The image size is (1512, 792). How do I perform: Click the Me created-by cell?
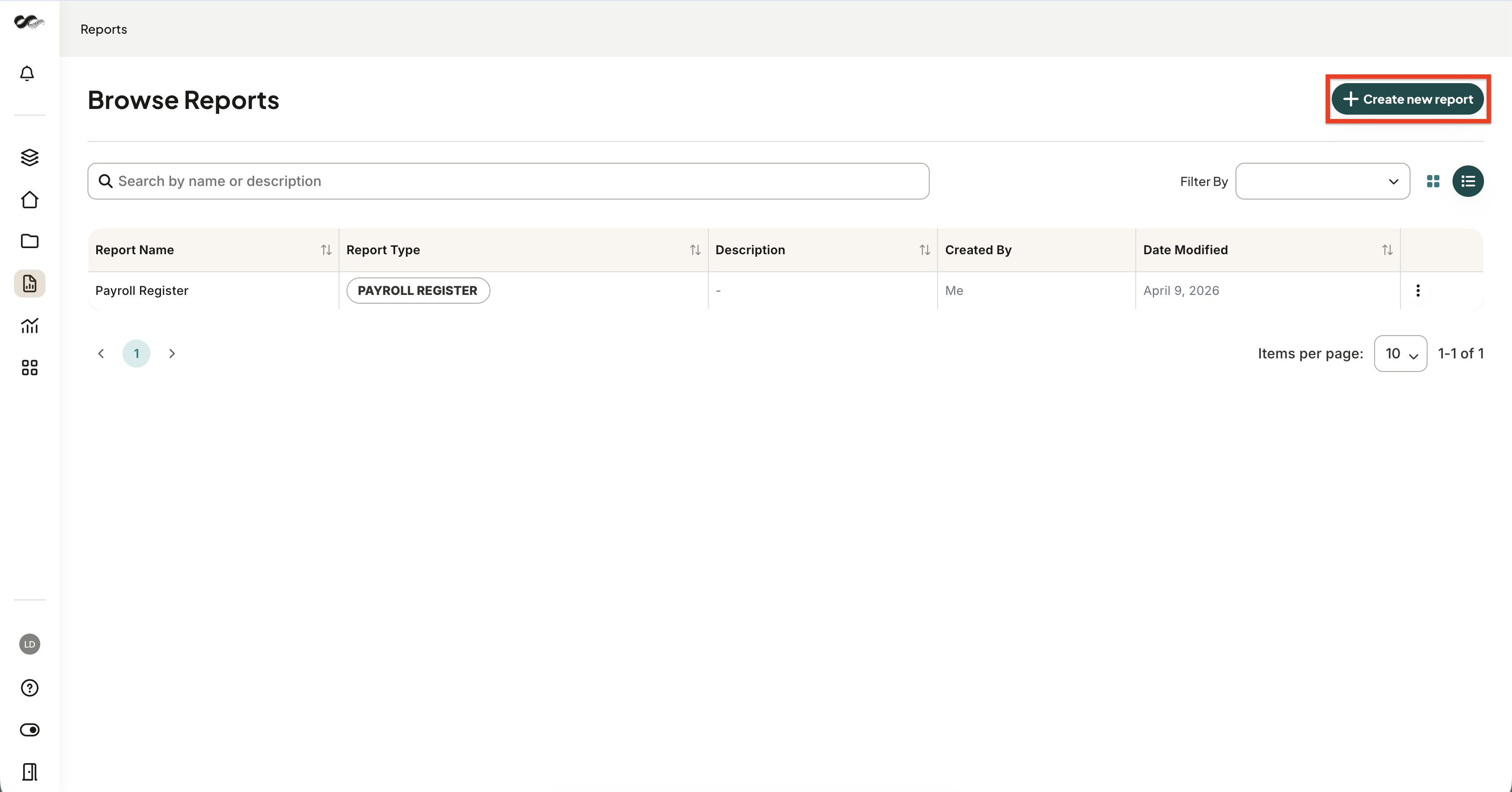click(954, 291)
